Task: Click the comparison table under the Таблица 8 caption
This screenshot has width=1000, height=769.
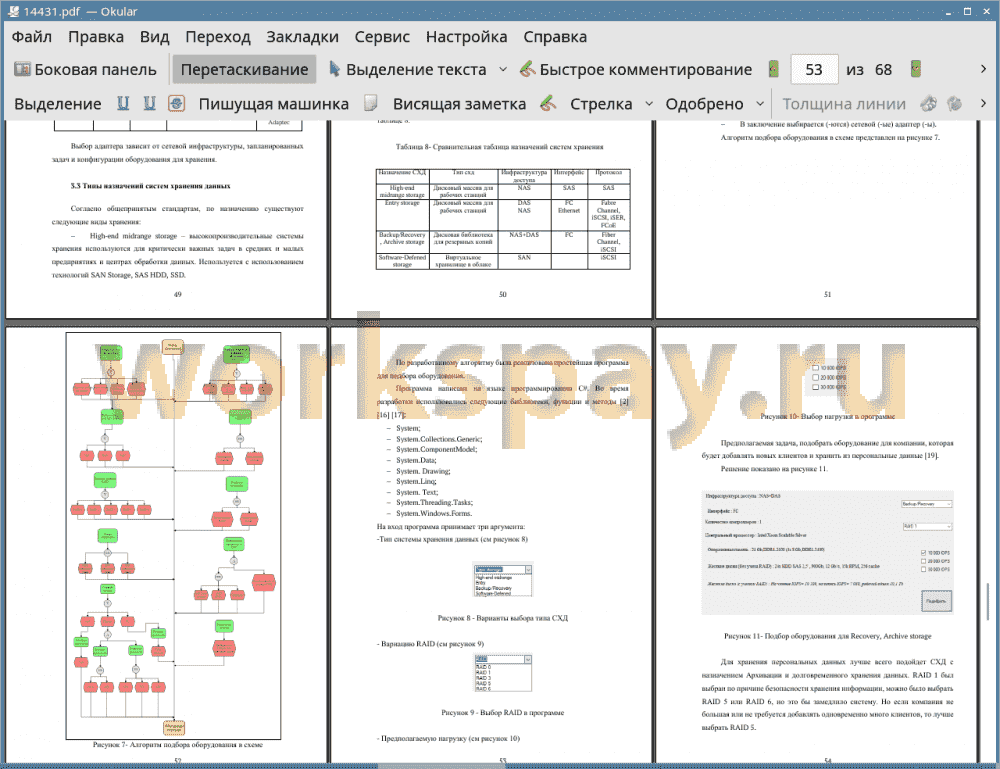Action: point(503,219)
